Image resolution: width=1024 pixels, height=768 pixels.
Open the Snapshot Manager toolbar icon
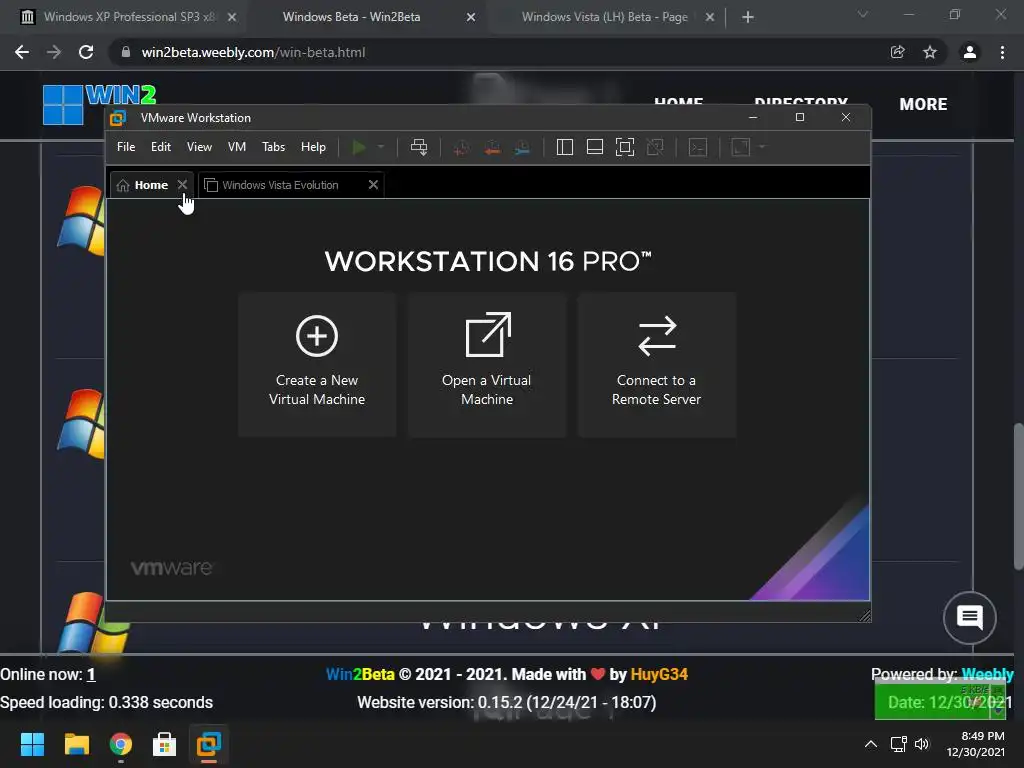522,148
